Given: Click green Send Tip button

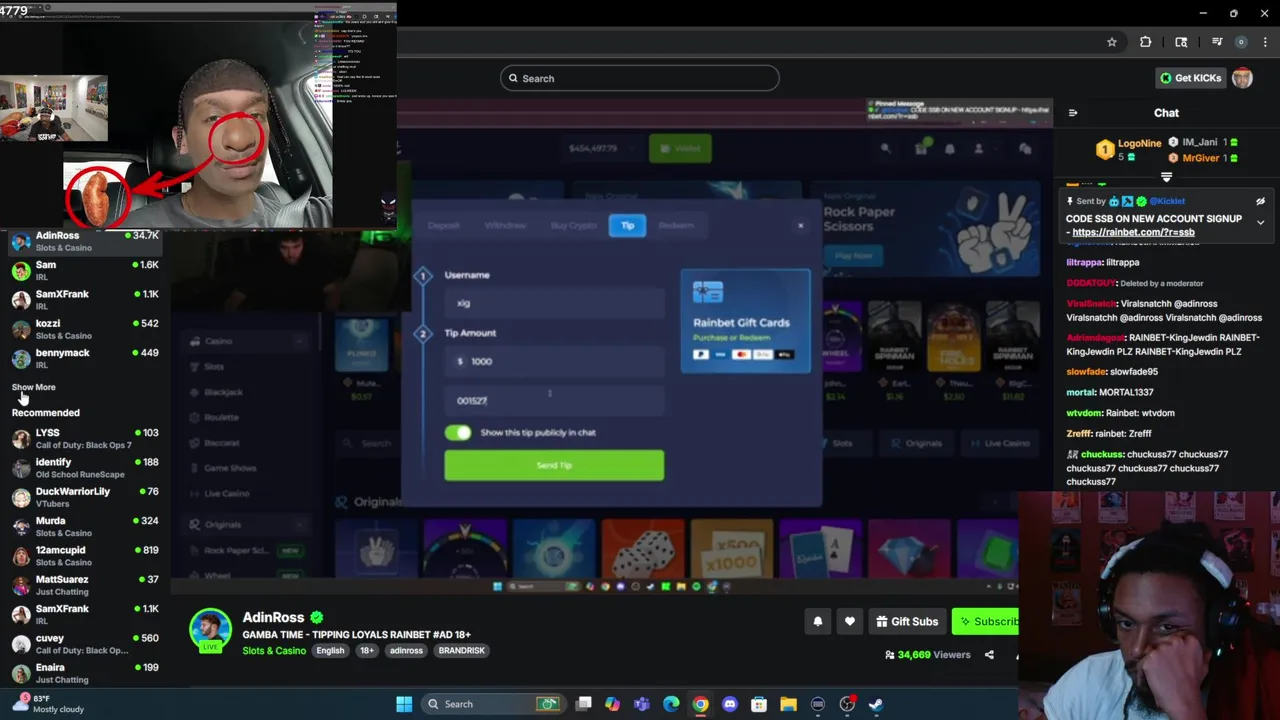Looking at the screenshot, I should (x=554, y=465).
